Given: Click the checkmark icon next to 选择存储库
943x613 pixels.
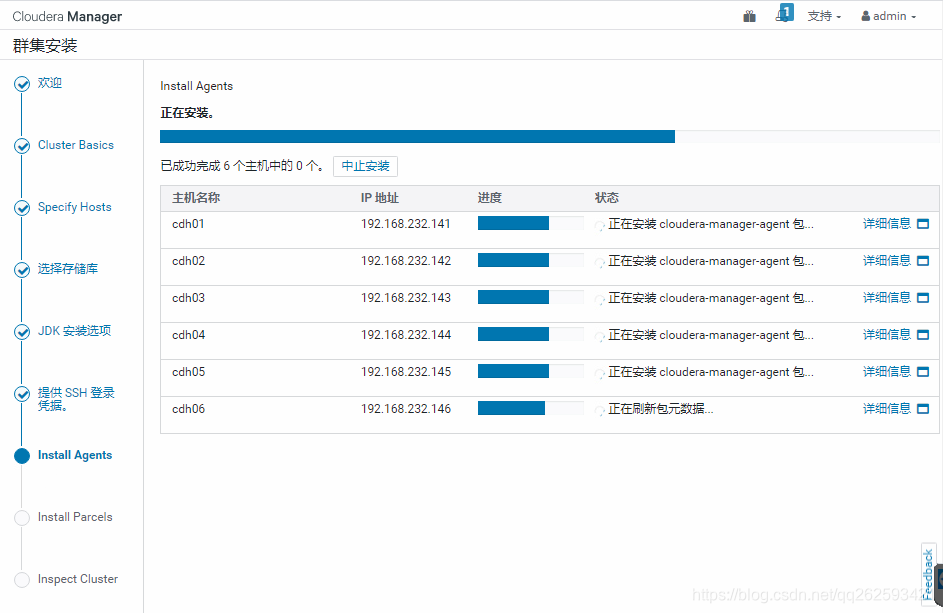Looking at the screenshot, I should tap(22, 270).
